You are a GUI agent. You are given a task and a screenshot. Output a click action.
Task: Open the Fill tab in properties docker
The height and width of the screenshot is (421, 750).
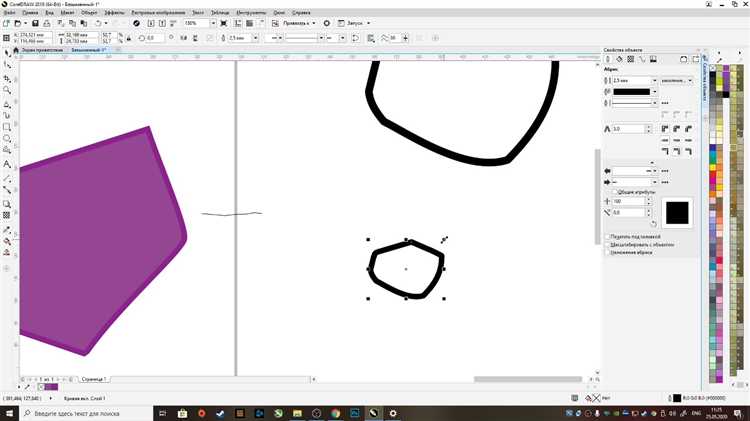619,59
